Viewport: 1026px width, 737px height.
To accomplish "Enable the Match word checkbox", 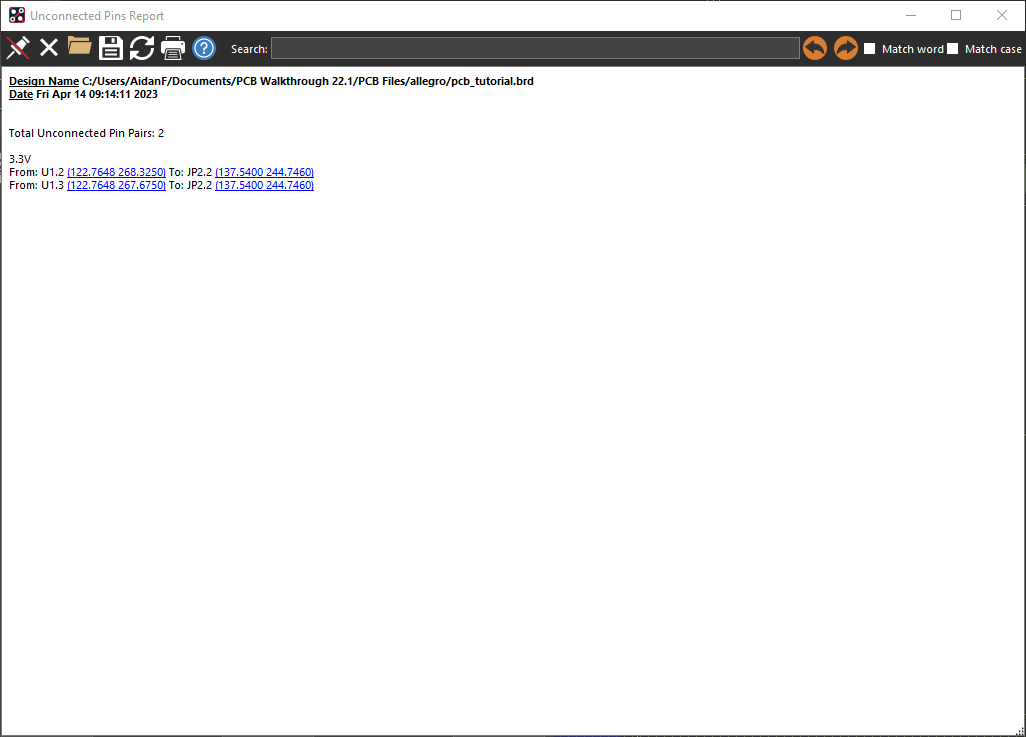I will (870, 49).
